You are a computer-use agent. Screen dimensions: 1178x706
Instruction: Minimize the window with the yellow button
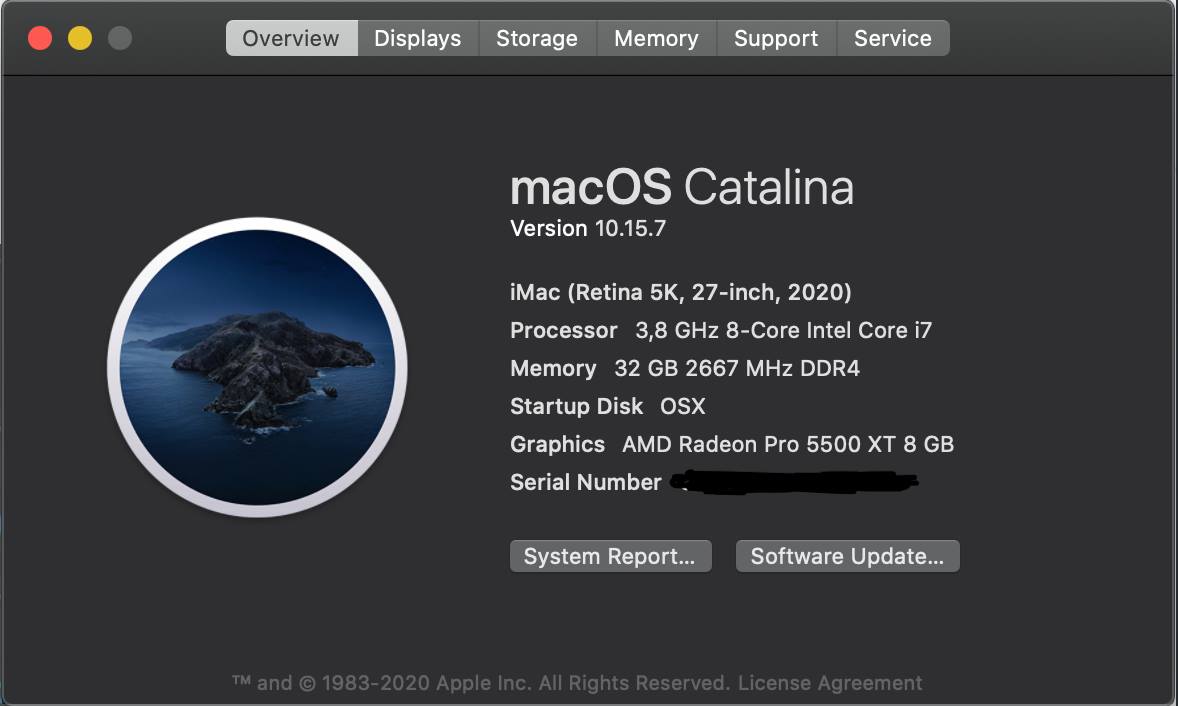pos(80,38)
